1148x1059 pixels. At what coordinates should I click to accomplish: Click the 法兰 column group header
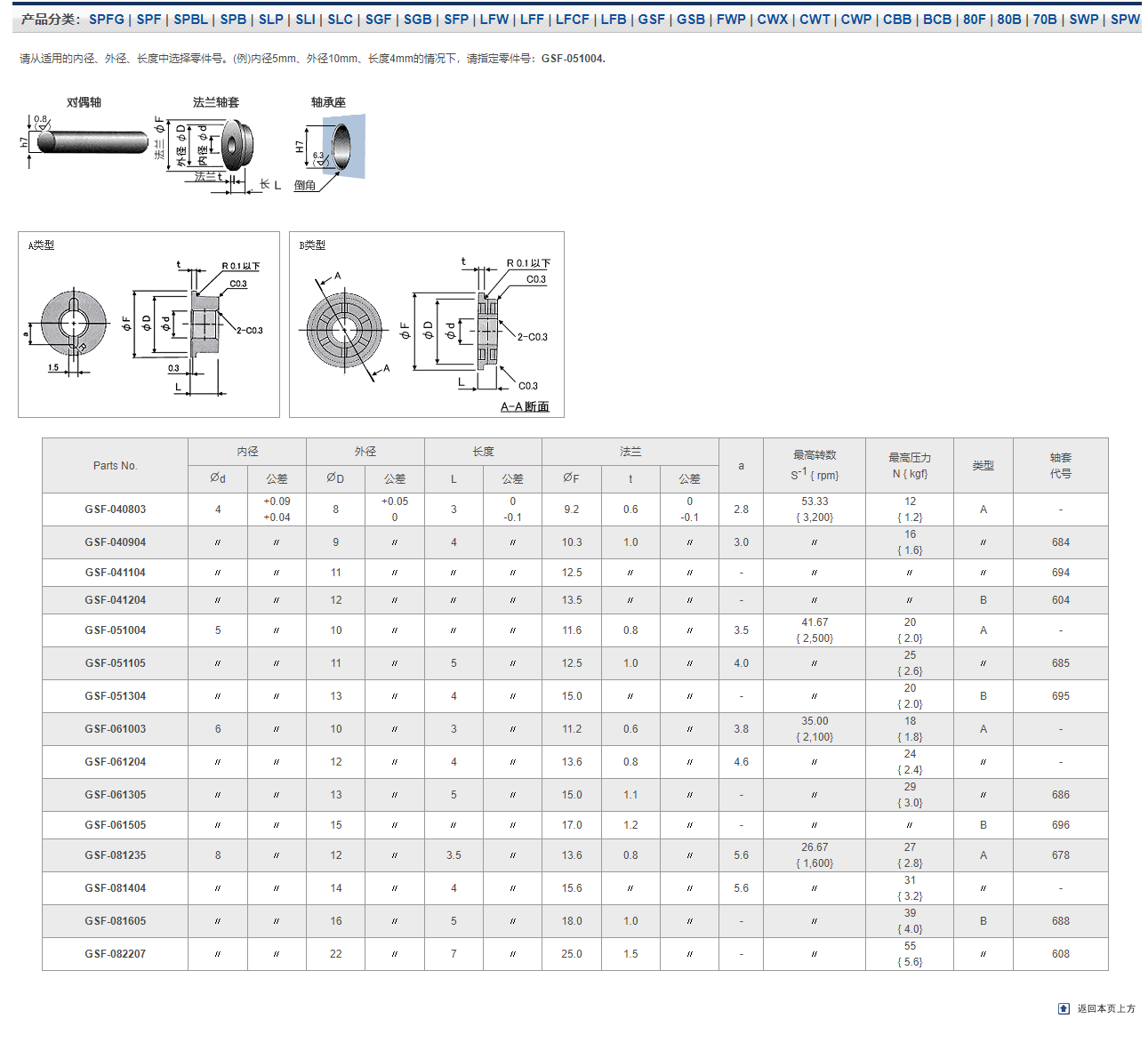630,452
